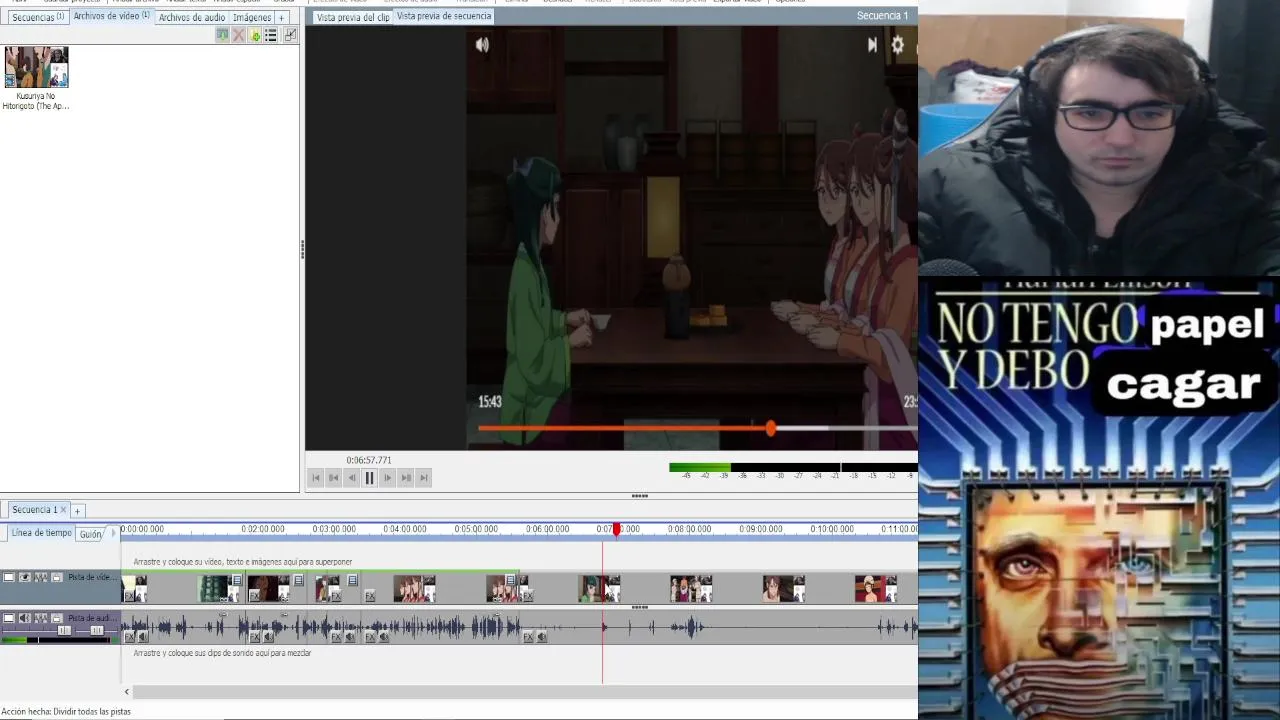Open FX on the video clip near 0:02:00
Screen dimensions: 1280x720
click(254, 596)
